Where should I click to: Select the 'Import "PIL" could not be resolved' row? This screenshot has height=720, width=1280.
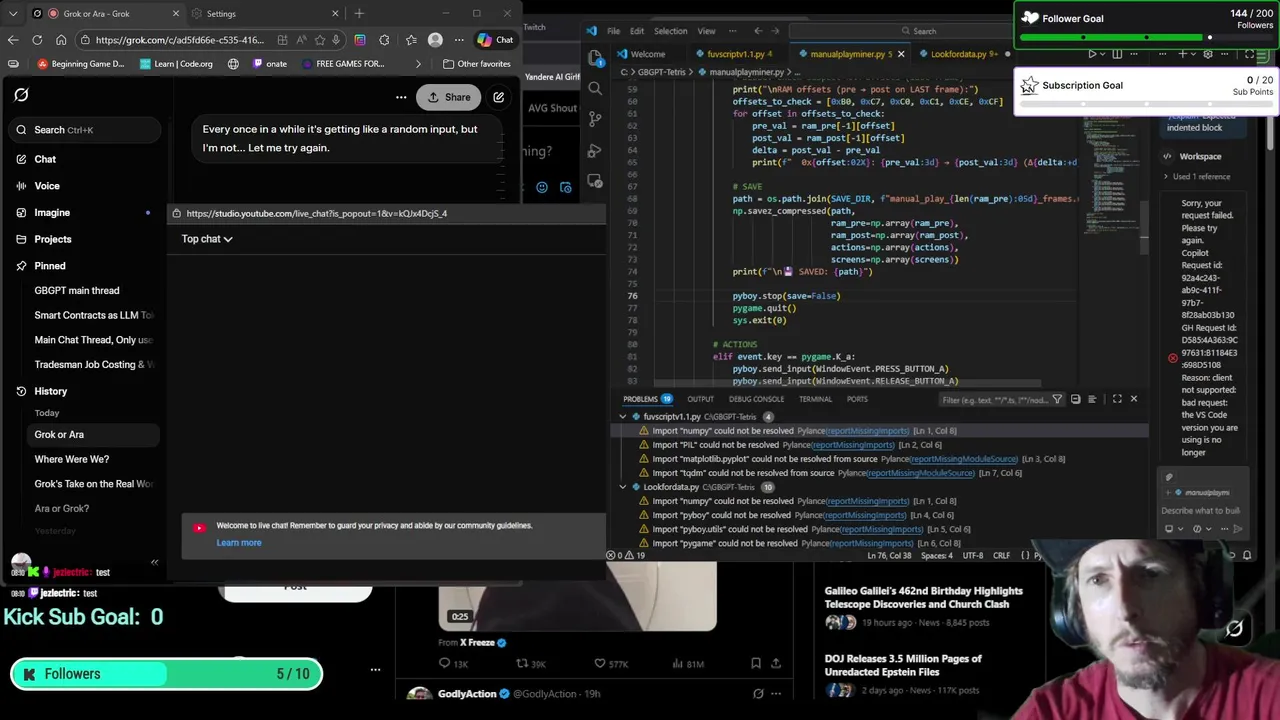click(880, 445)
